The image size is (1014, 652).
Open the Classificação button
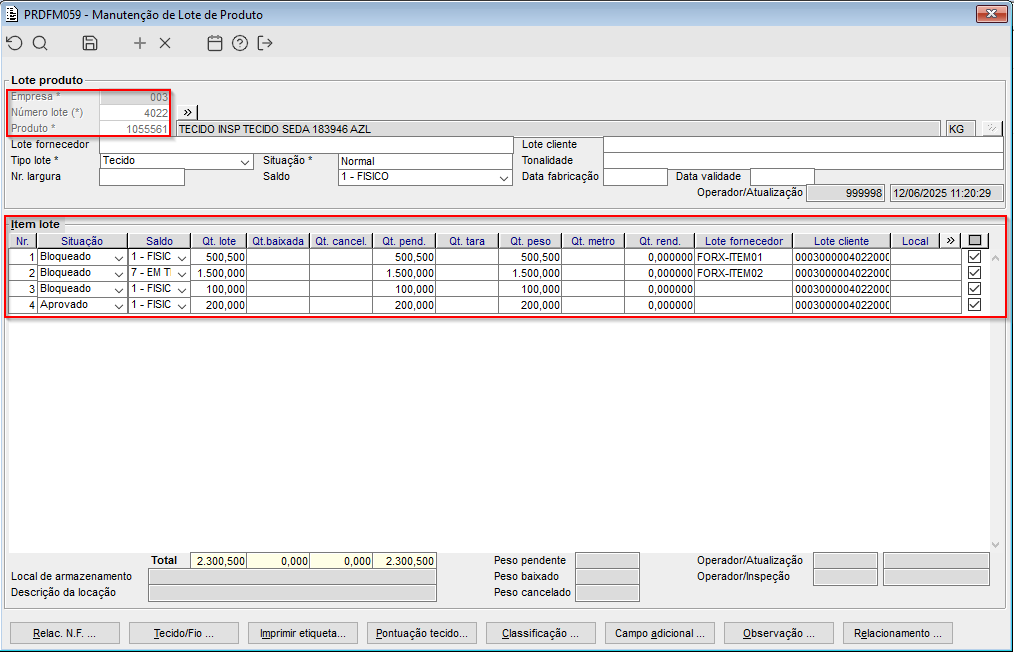pyautogui.click(x=540, y=633)
